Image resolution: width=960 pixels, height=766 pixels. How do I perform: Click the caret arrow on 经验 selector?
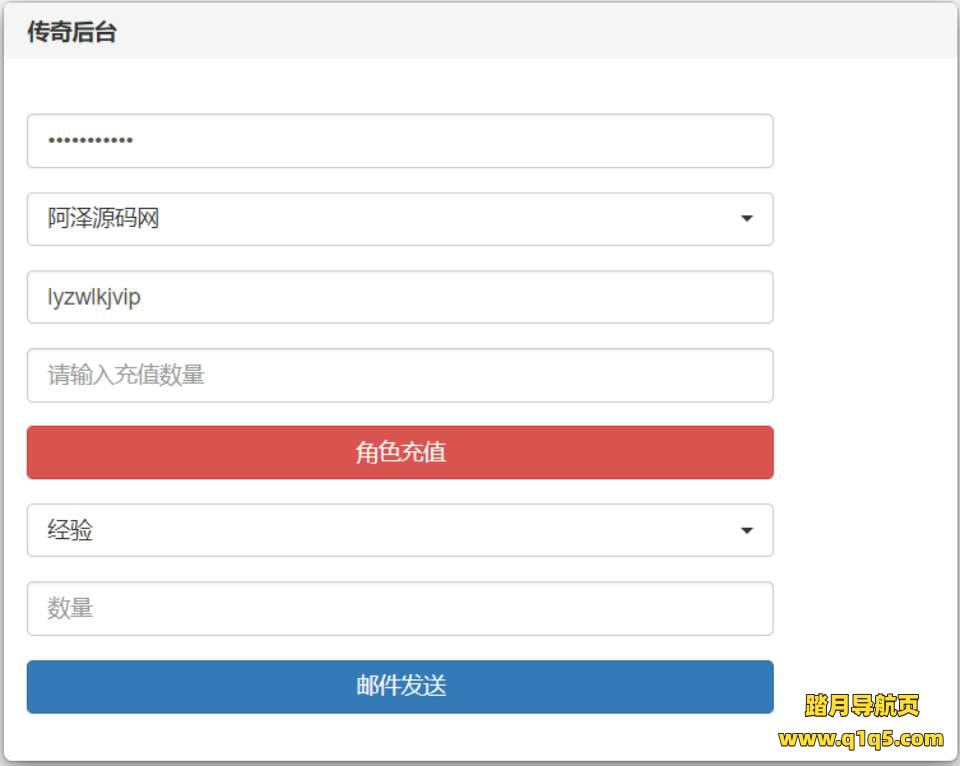coord(746,531)
